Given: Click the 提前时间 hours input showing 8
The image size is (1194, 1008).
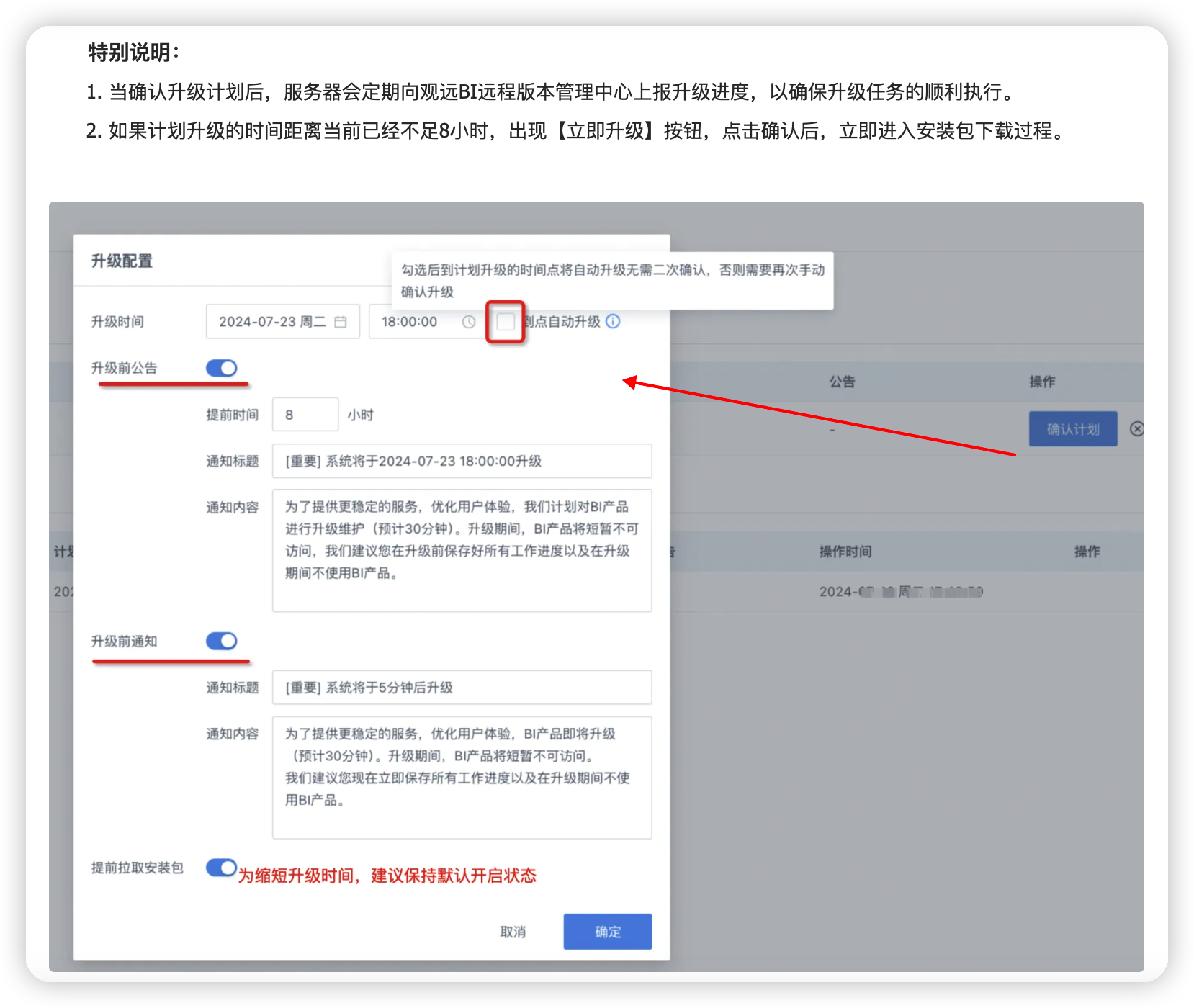Looking at the screenshot, I should [x=305, y=415].
